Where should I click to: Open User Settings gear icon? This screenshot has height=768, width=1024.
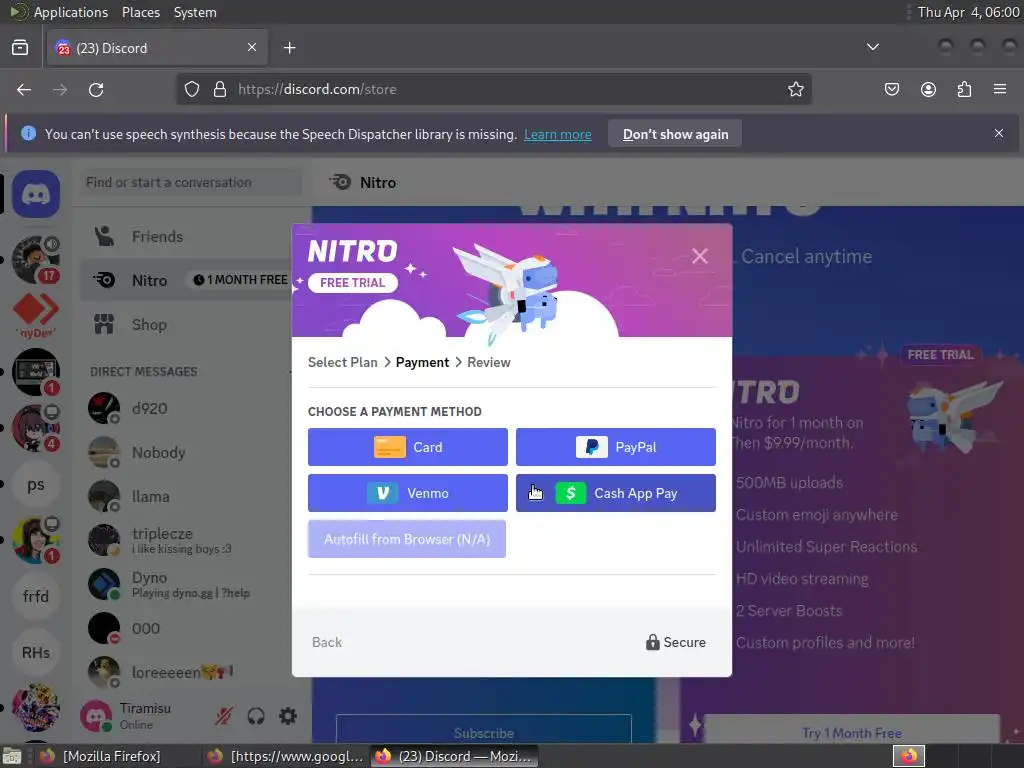(x=288, y=716)
